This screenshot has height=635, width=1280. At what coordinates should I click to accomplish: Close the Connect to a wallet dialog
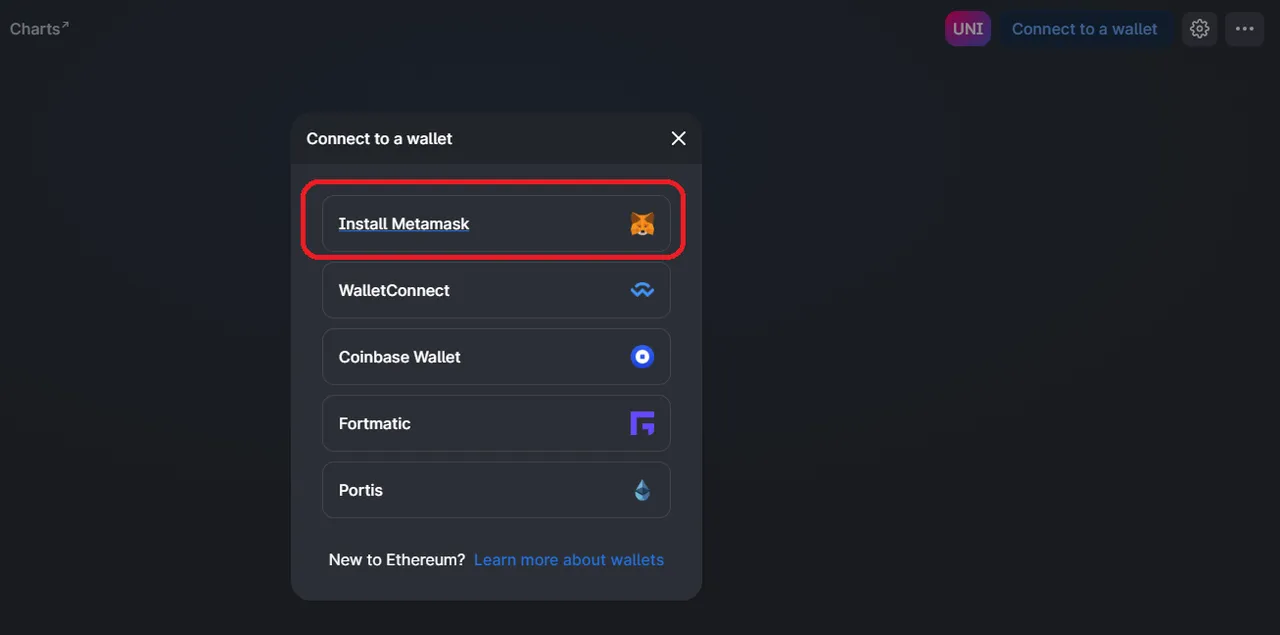click(678, 138)
